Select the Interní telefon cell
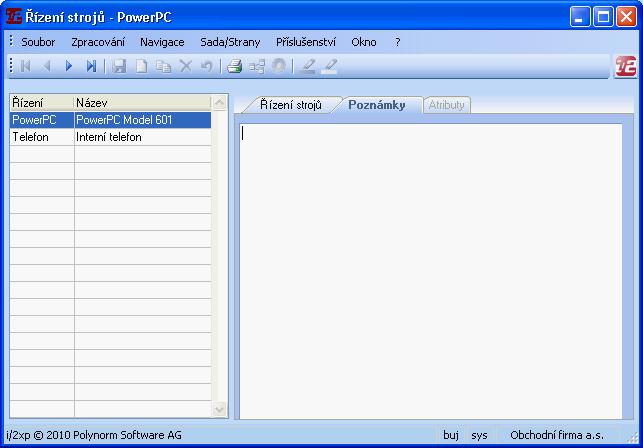643x448 pixels. pyautogui.click(x=143, y=137)
